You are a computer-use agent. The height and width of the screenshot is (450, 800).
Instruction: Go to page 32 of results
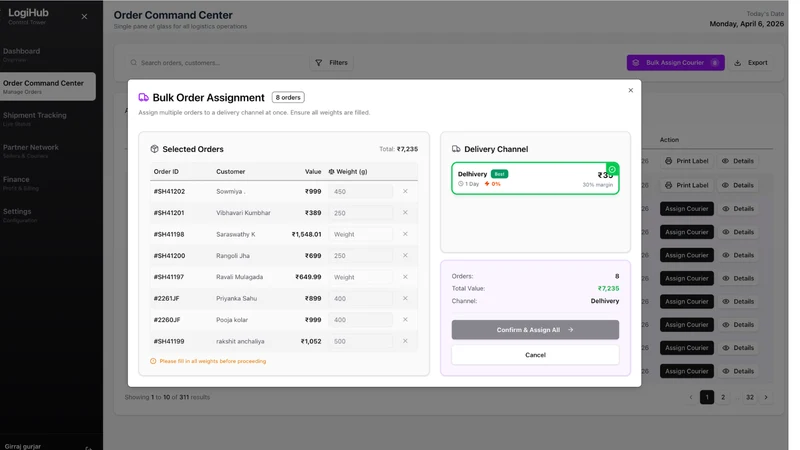[749, 397]
